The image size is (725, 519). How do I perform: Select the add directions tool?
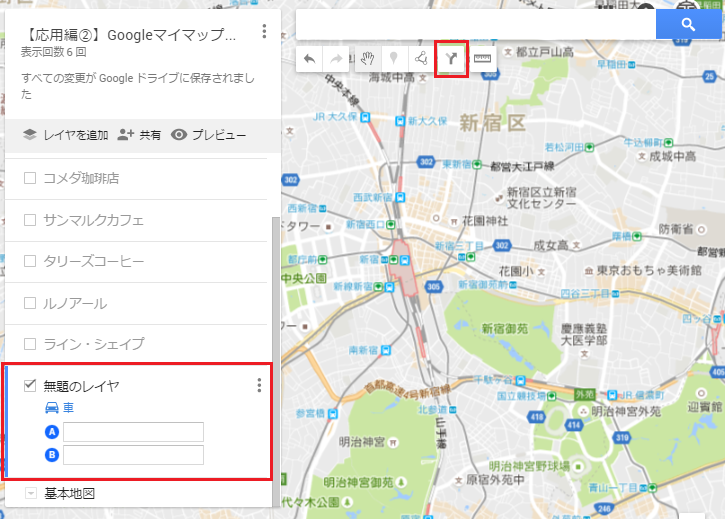coord(451,59)
